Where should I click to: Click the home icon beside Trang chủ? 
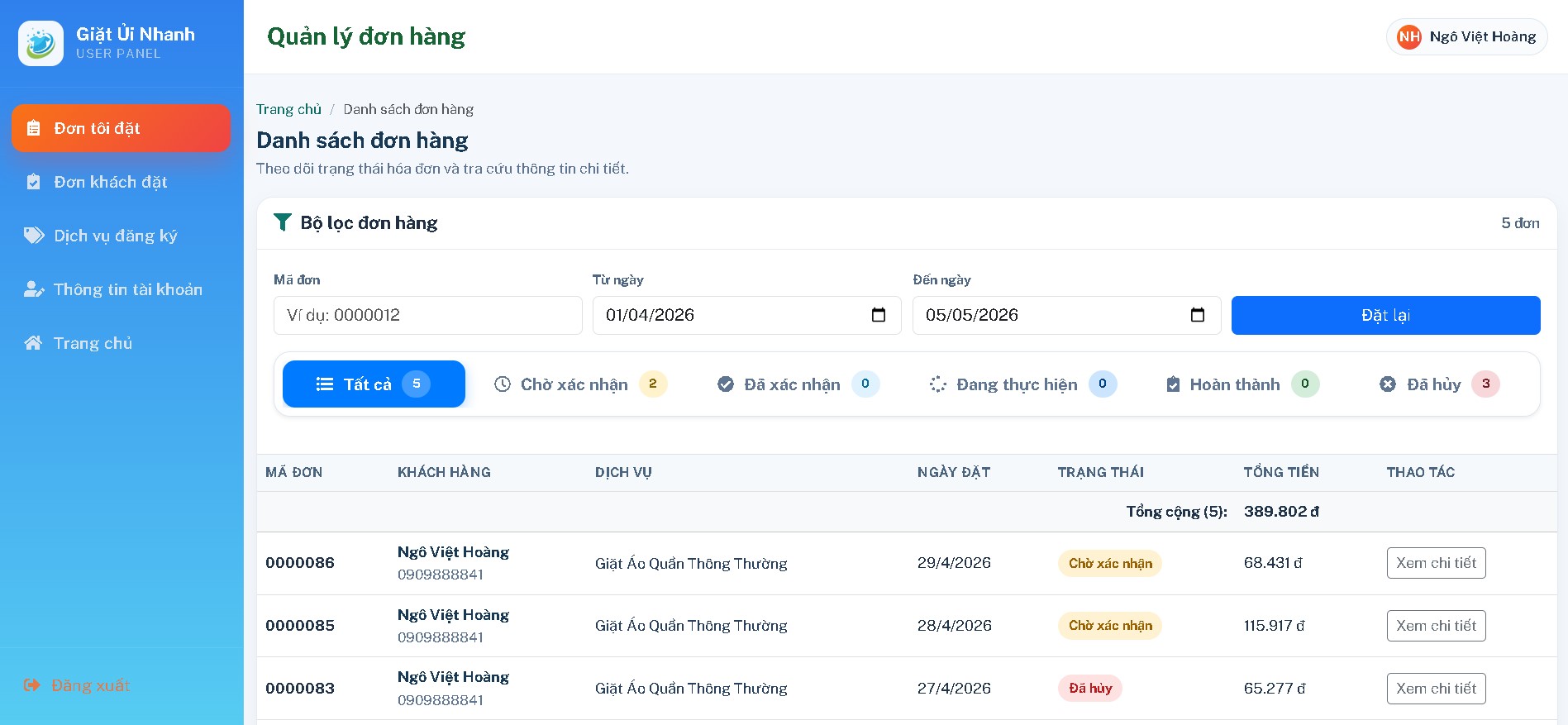pyautogui.click(x=33, y=343)
